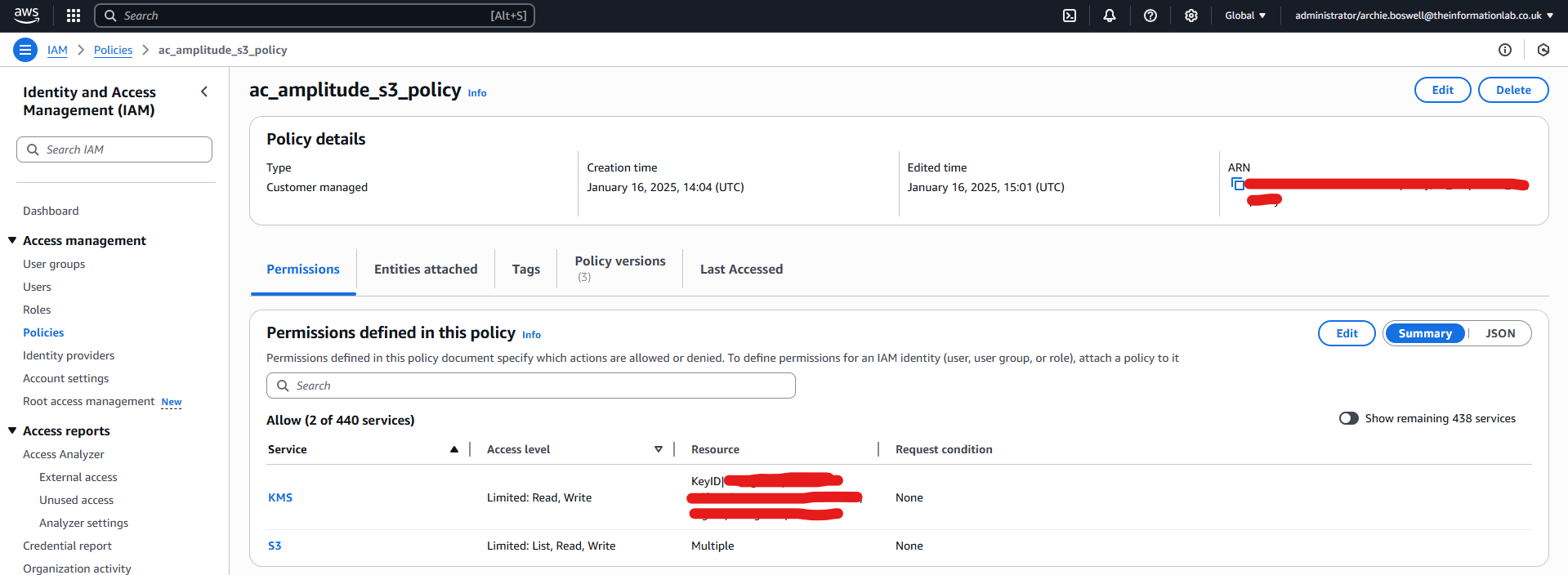1568x575 pixels.
Task: Click the magnifier icon in permissions search
Action: click(x=283, y=386)
